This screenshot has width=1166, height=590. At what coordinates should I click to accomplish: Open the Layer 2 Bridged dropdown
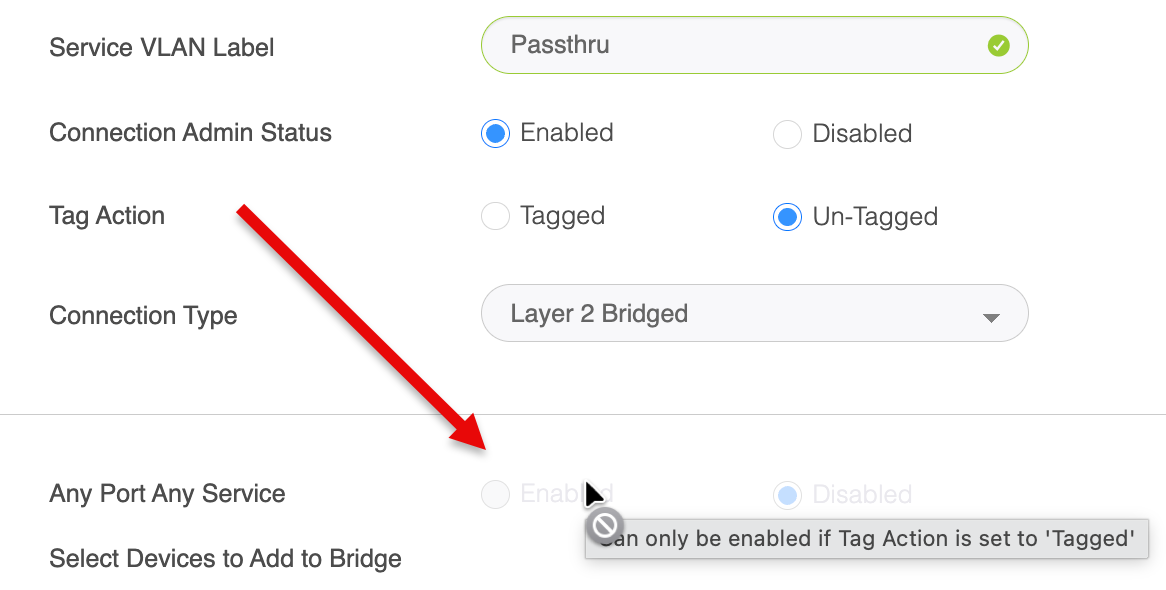click(x=754, y=314)
